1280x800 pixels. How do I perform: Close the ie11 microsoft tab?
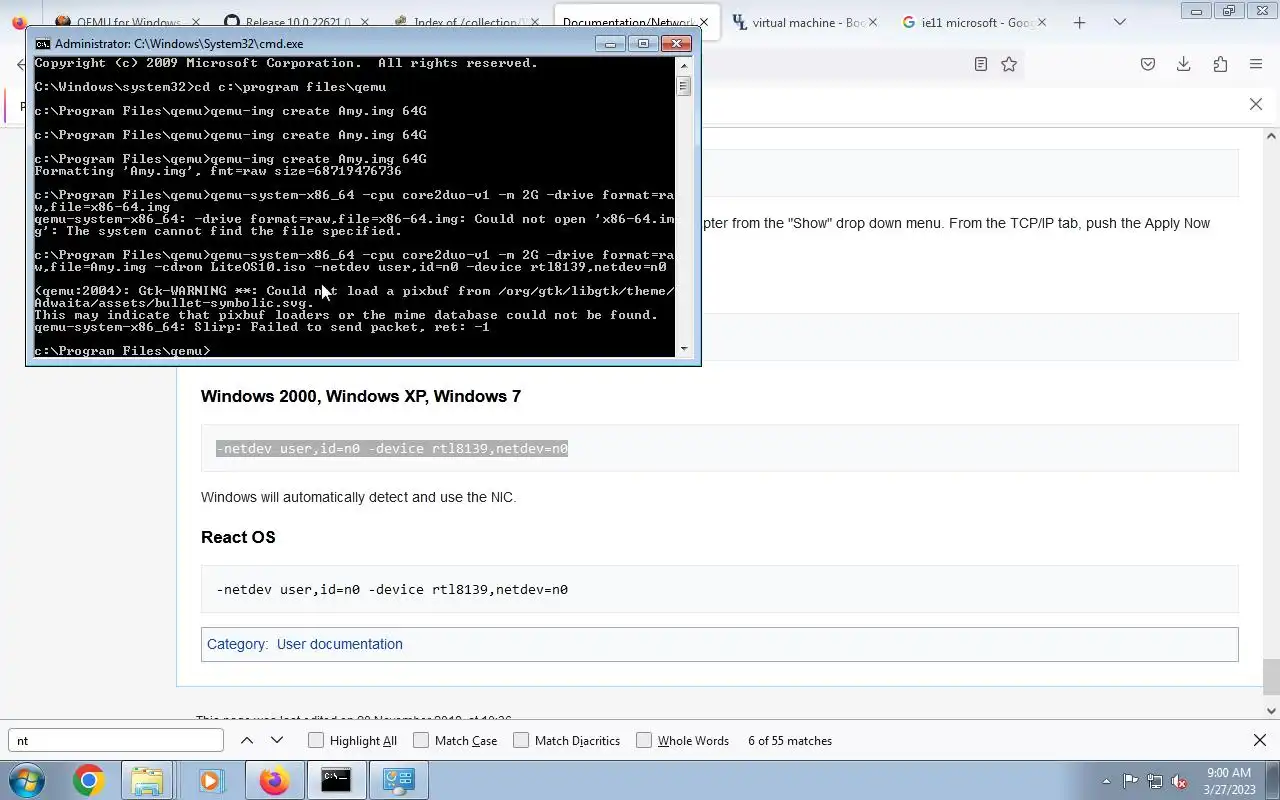pos(1042,22)
